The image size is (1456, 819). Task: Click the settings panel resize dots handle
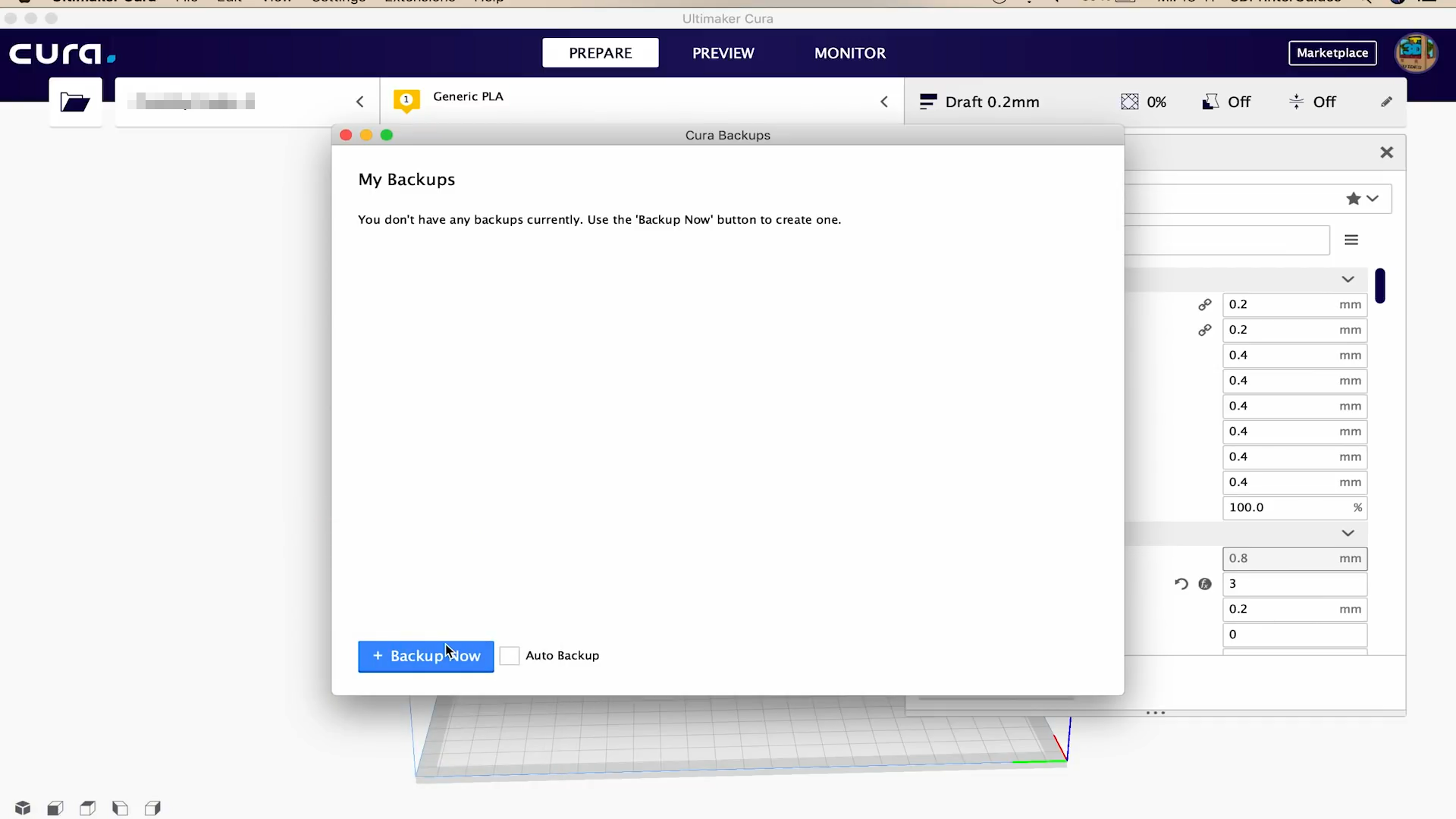(1156, 713)
